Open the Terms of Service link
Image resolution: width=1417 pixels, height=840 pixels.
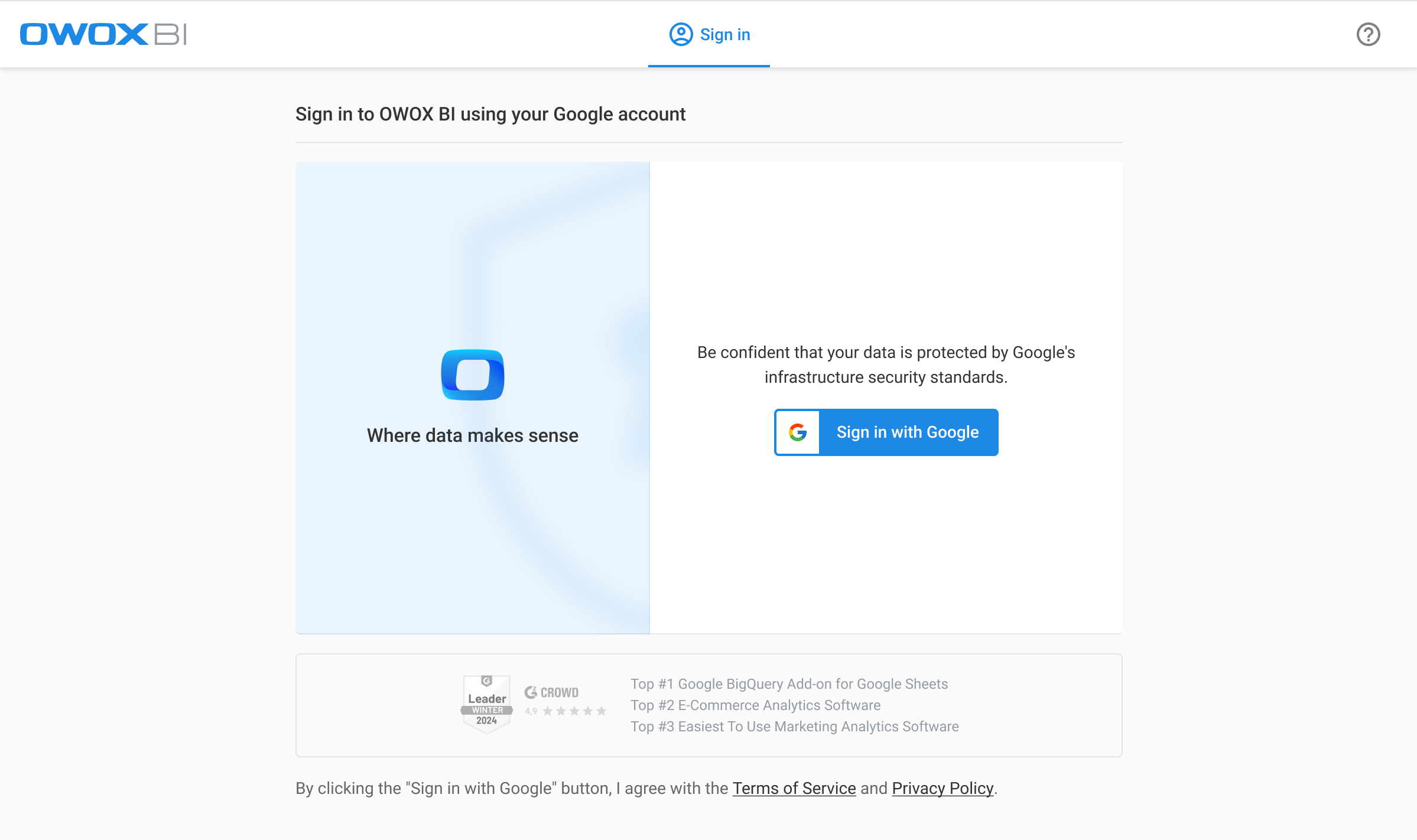click(x=794, y=788)
